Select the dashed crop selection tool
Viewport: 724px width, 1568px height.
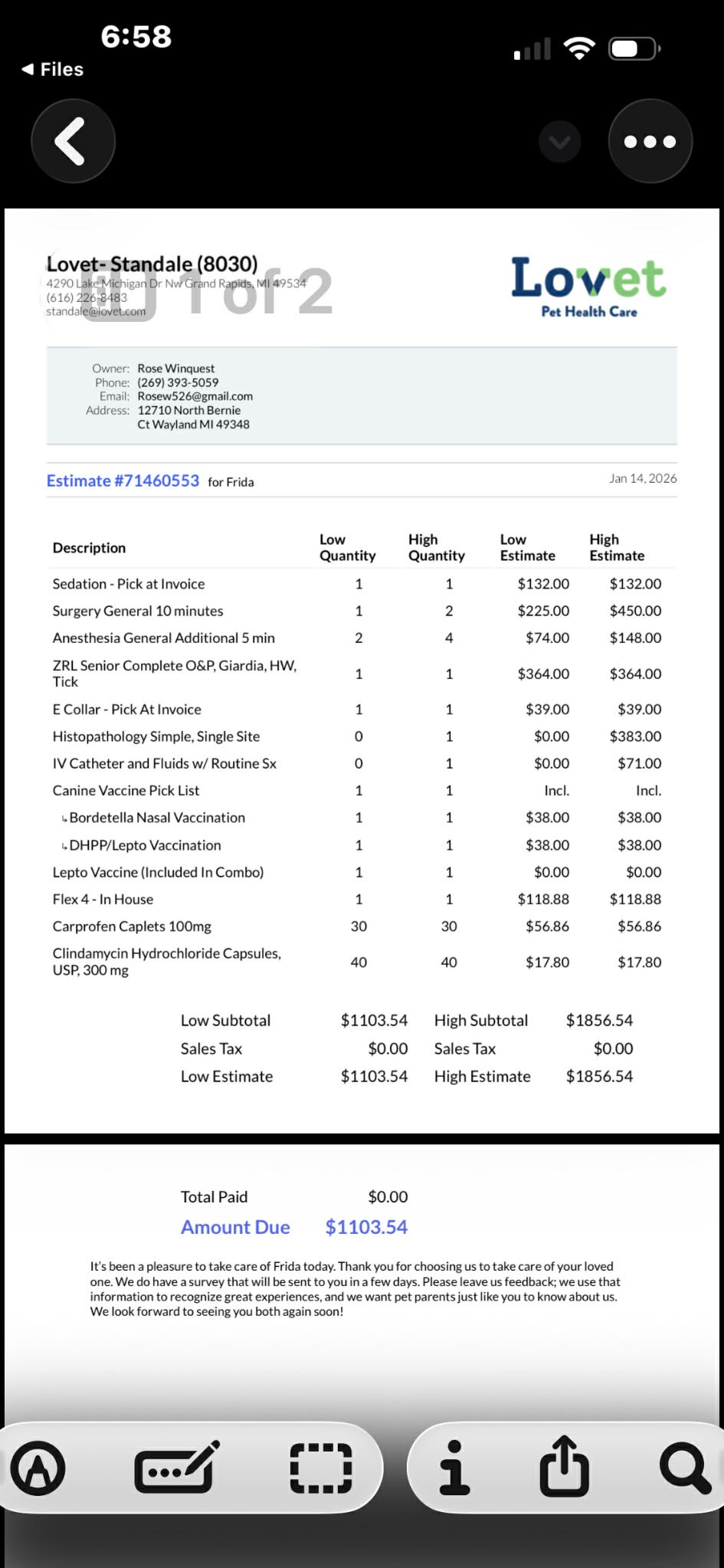tap(321, 1468)
